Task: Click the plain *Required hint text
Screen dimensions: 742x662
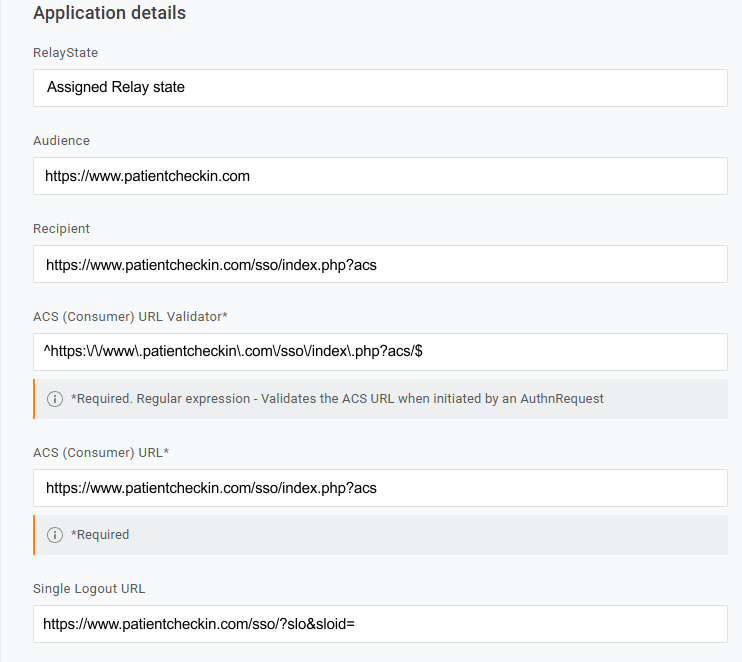Action: (x=100, y=535)
